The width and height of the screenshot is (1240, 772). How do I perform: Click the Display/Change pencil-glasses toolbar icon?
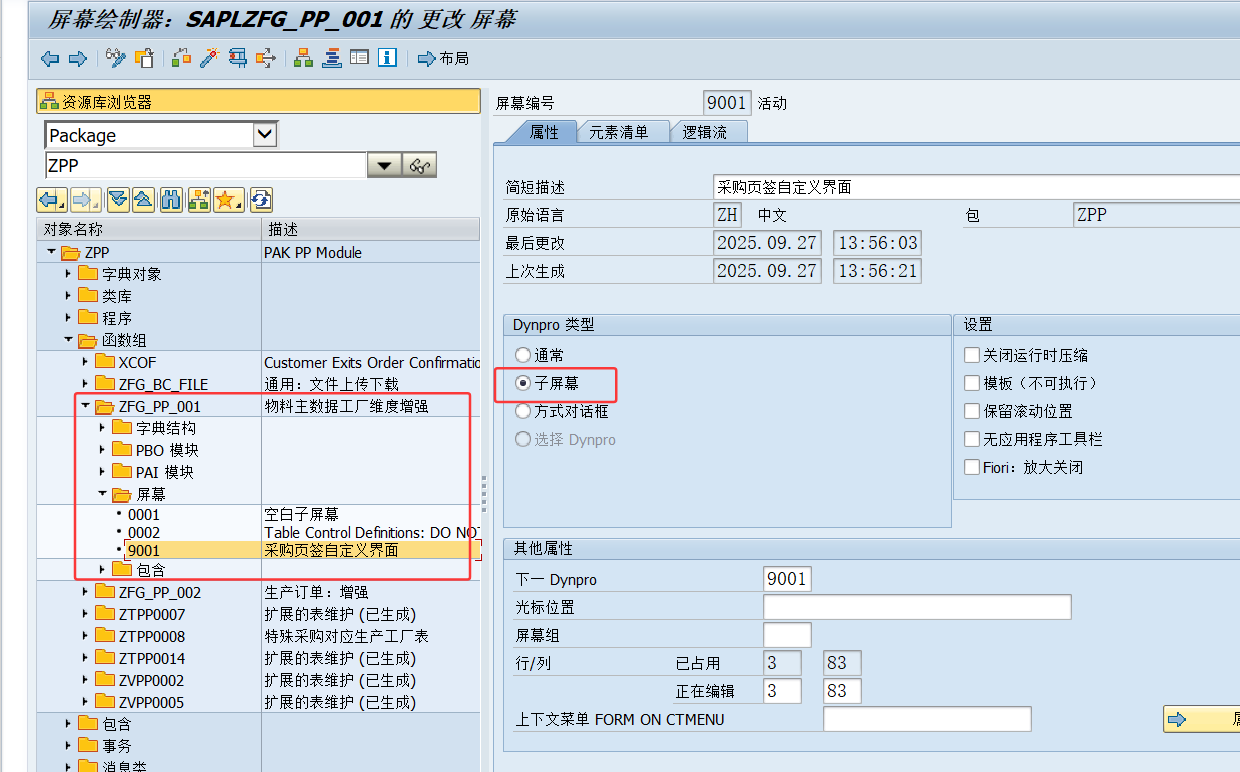(x=116, y=58)
